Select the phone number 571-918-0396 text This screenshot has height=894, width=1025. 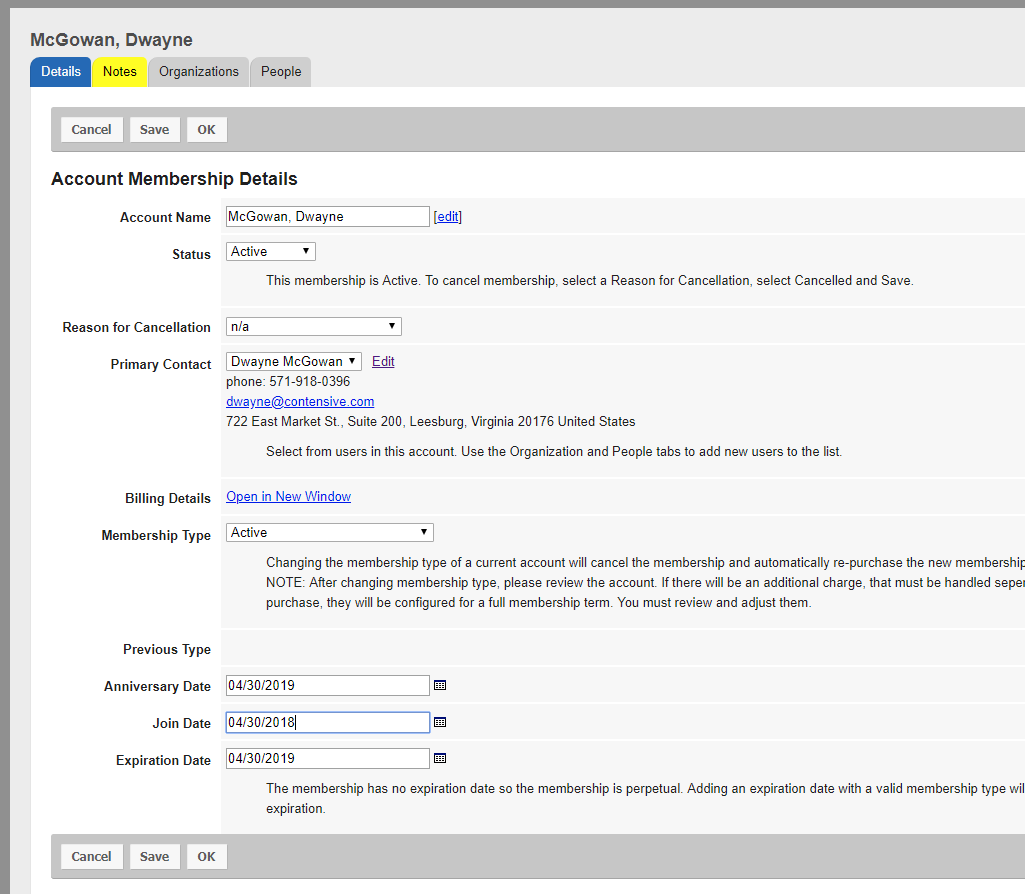pos(310,382)
